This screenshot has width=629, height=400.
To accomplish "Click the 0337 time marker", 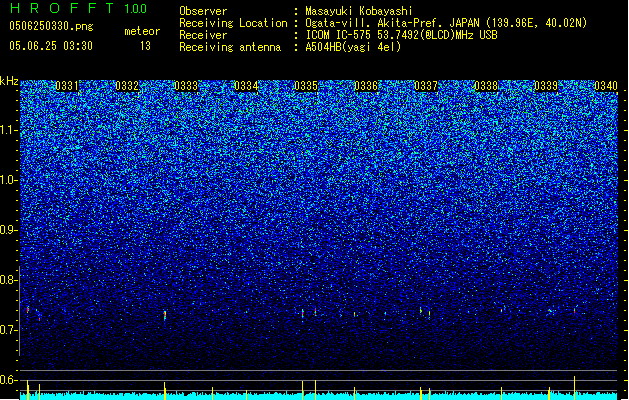I will pos(426,86).
